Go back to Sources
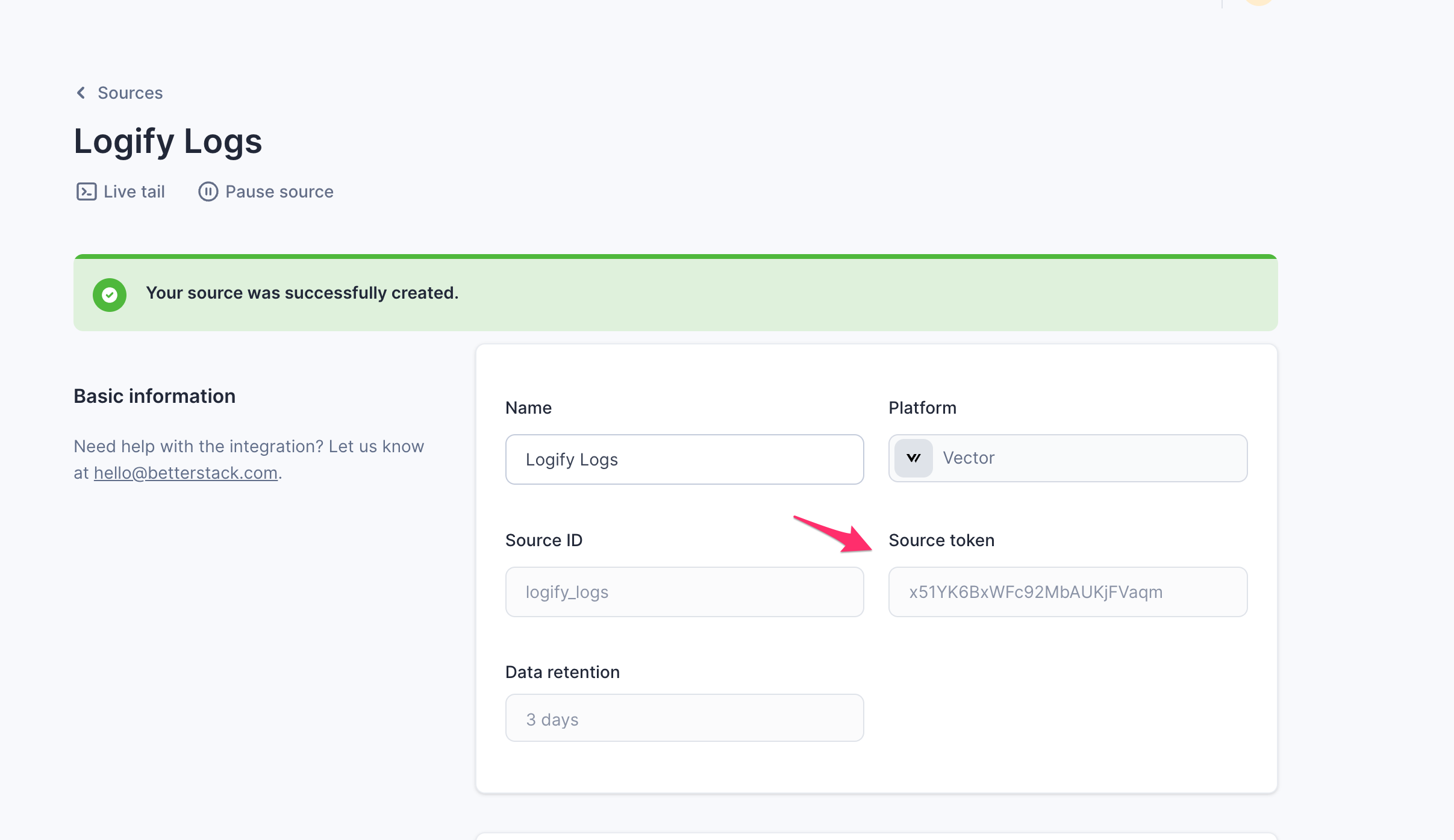The image size is (1454, 840). [129, 93]
